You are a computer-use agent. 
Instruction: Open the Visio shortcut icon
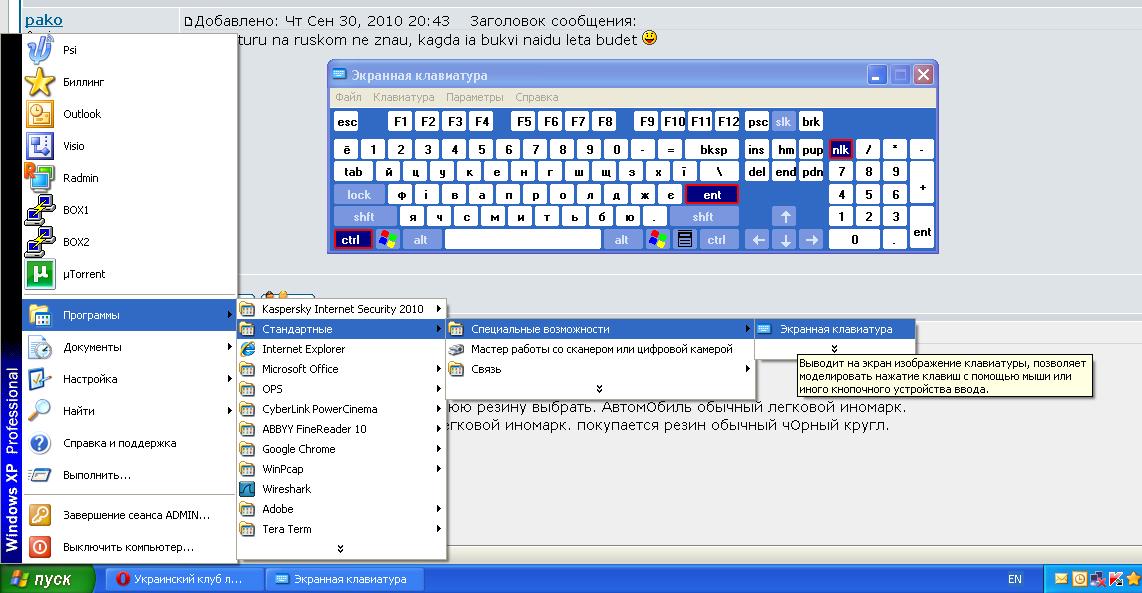pos(40,146)
